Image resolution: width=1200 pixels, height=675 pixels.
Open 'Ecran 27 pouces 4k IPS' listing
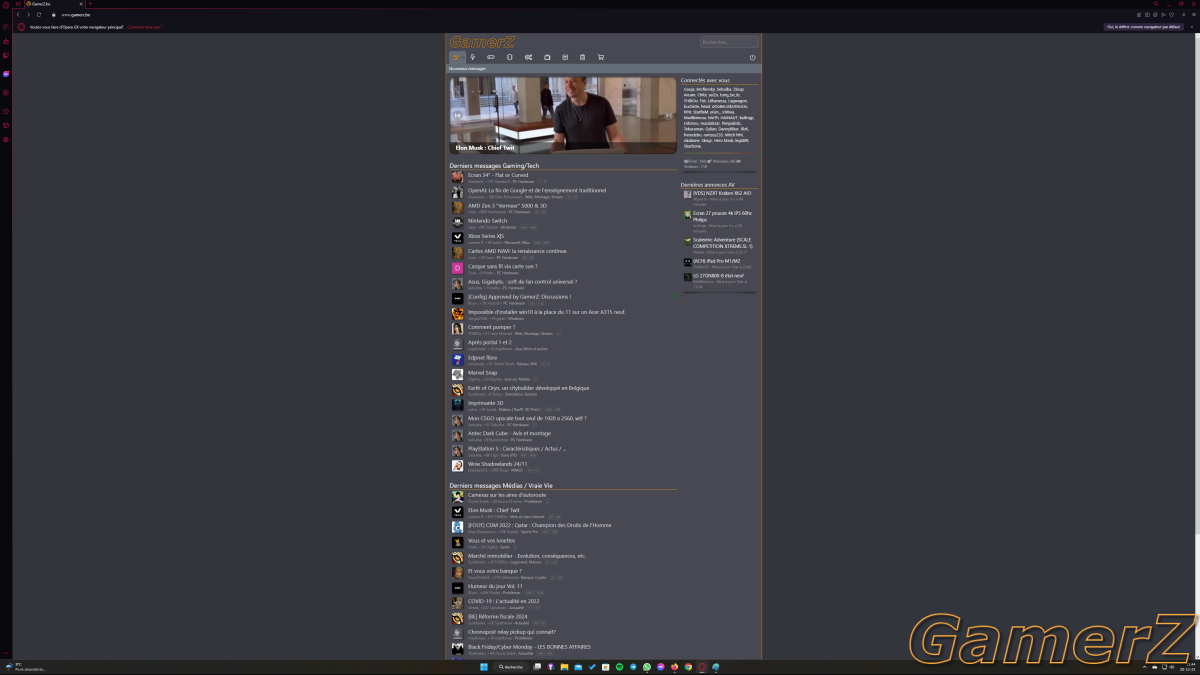(720, 216)
